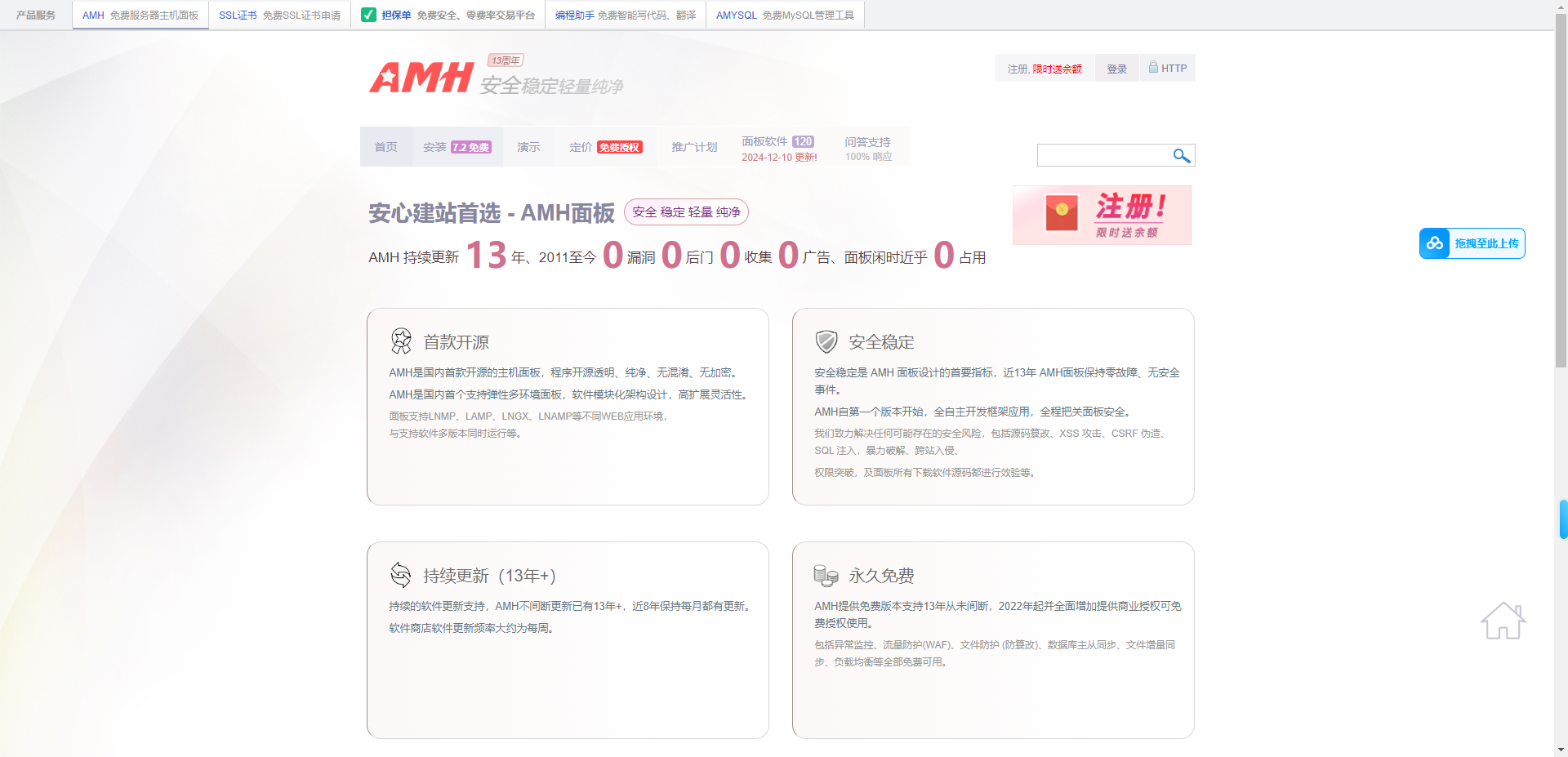Click the HTTP lock icon
Screen dimensions: 1568x757
(1153, 67)
